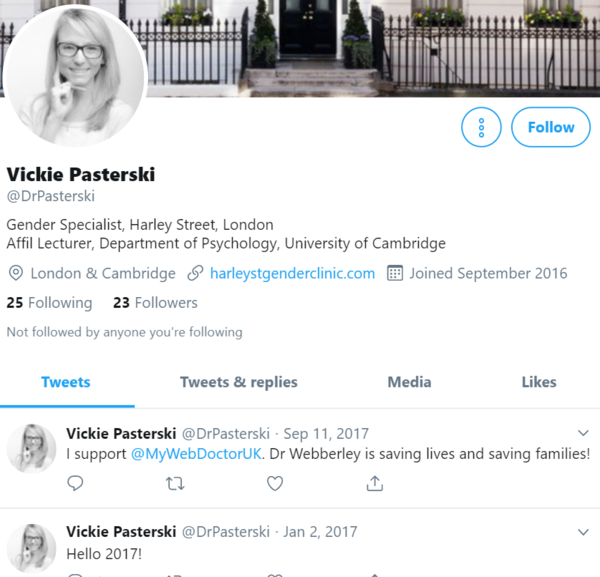The height and width of the screenshot is (577, 600).
Task: Expand the Jan 2 tweet dropdown chevron
Action: 584,531
